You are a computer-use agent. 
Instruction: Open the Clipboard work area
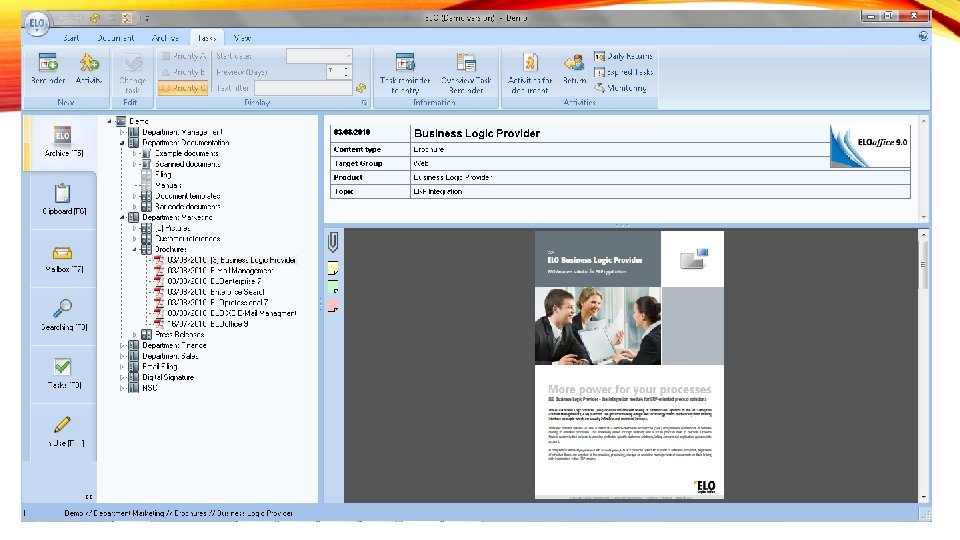click(63, 200)
